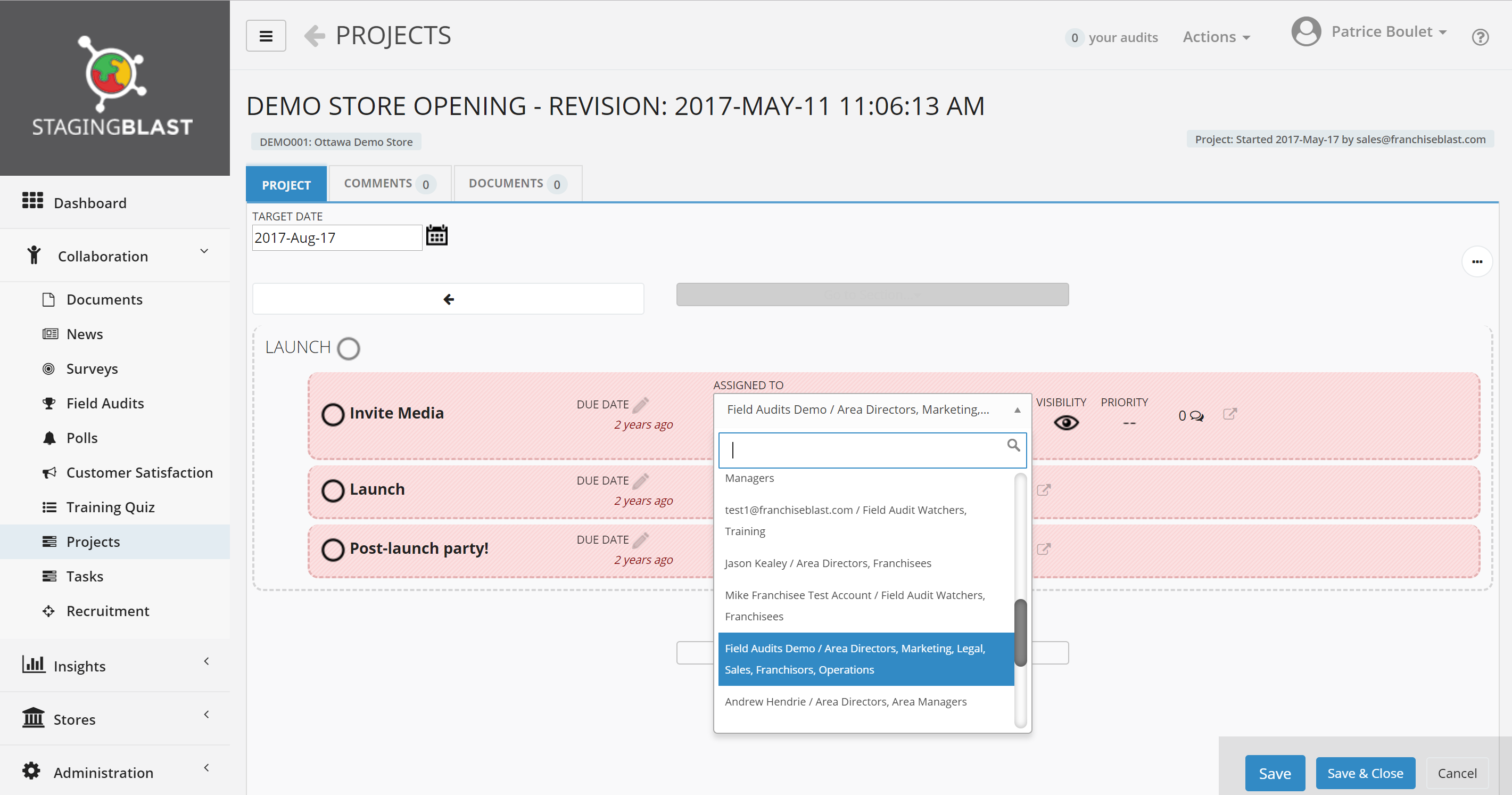Mark Invite Media task as complete
This screenshot has width=1512, height=795.
point(333,414)
